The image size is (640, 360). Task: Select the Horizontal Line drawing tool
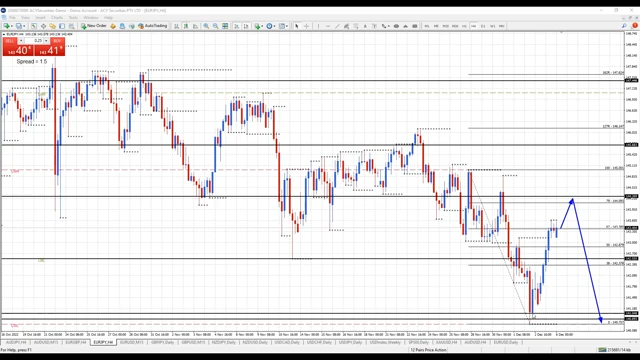click(328, 26)
